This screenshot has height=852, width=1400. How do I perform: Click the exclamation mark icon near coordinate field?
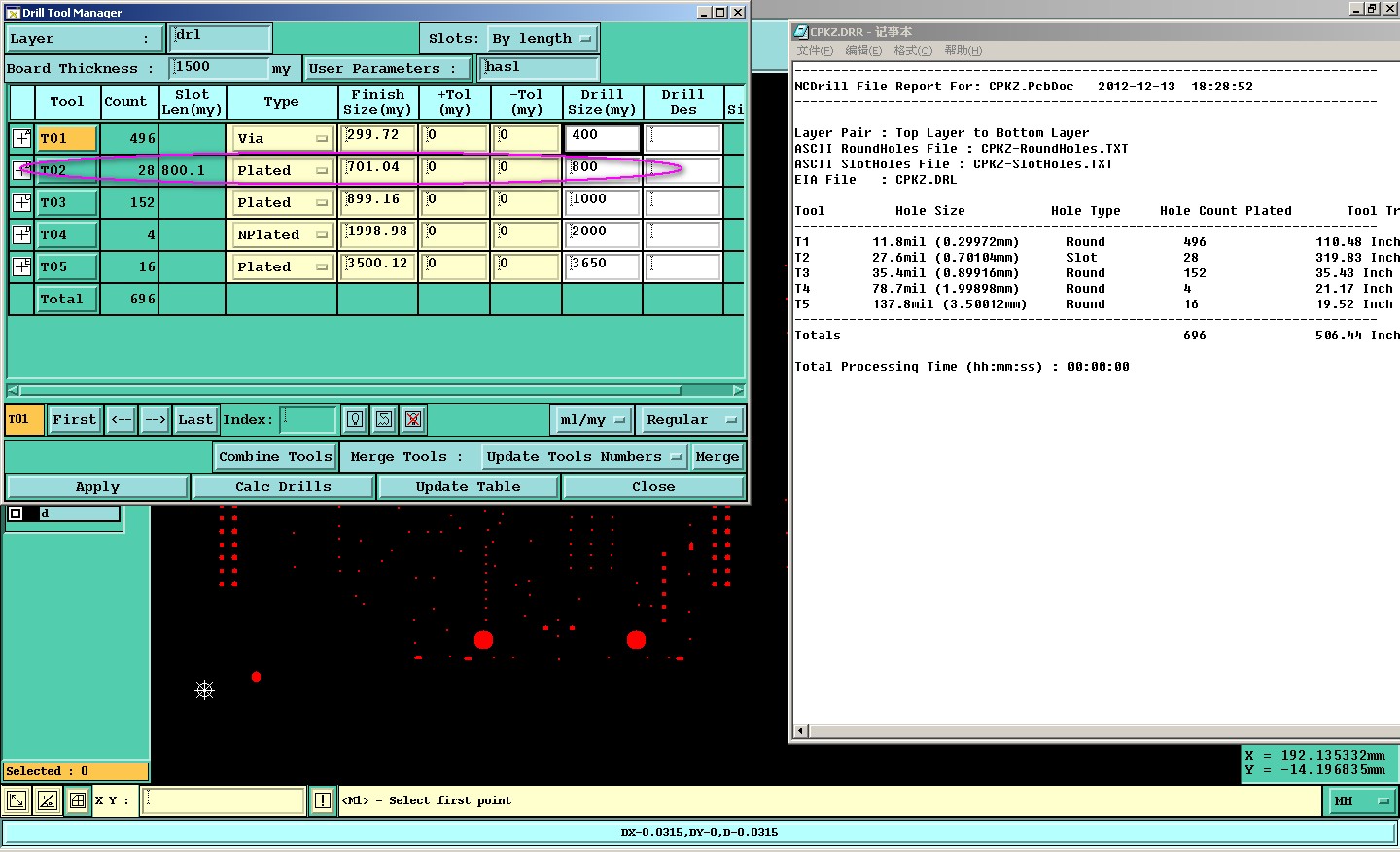tap(323, 800)
